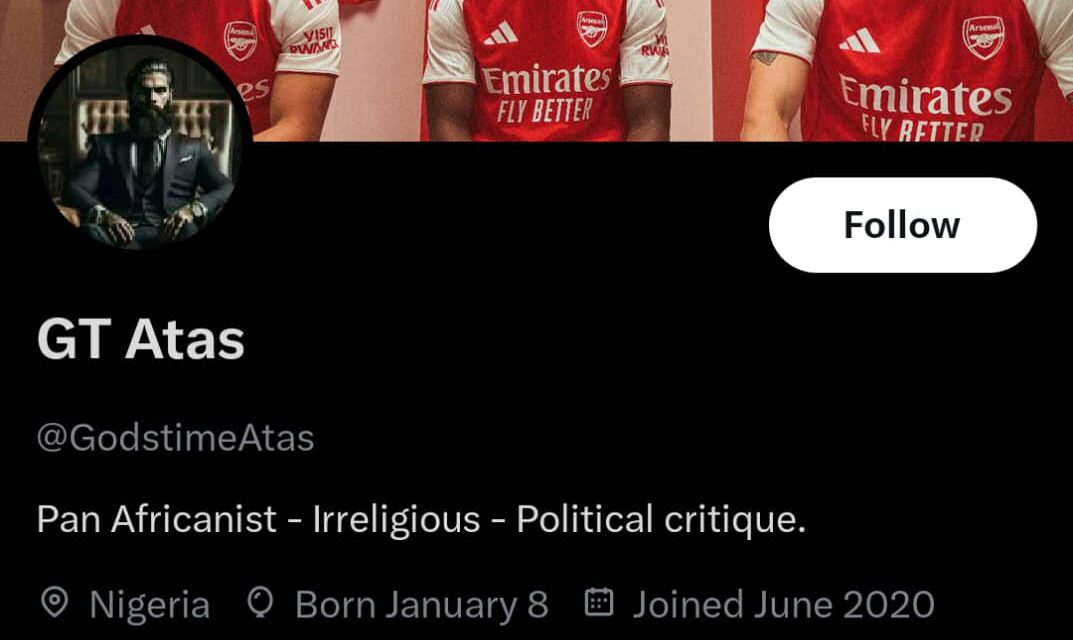Open the bearded man profile picture

[x=139, y=144]
